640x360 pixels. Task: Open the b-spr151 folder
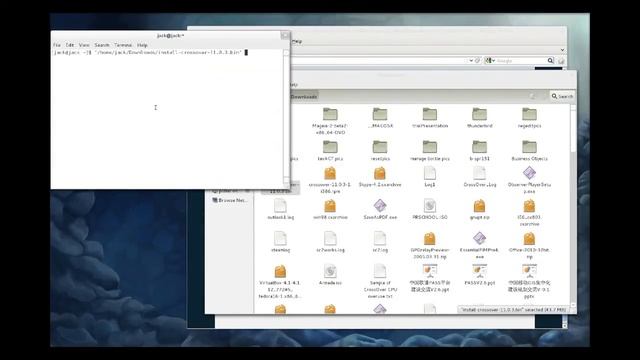click(x=480, y=151)
